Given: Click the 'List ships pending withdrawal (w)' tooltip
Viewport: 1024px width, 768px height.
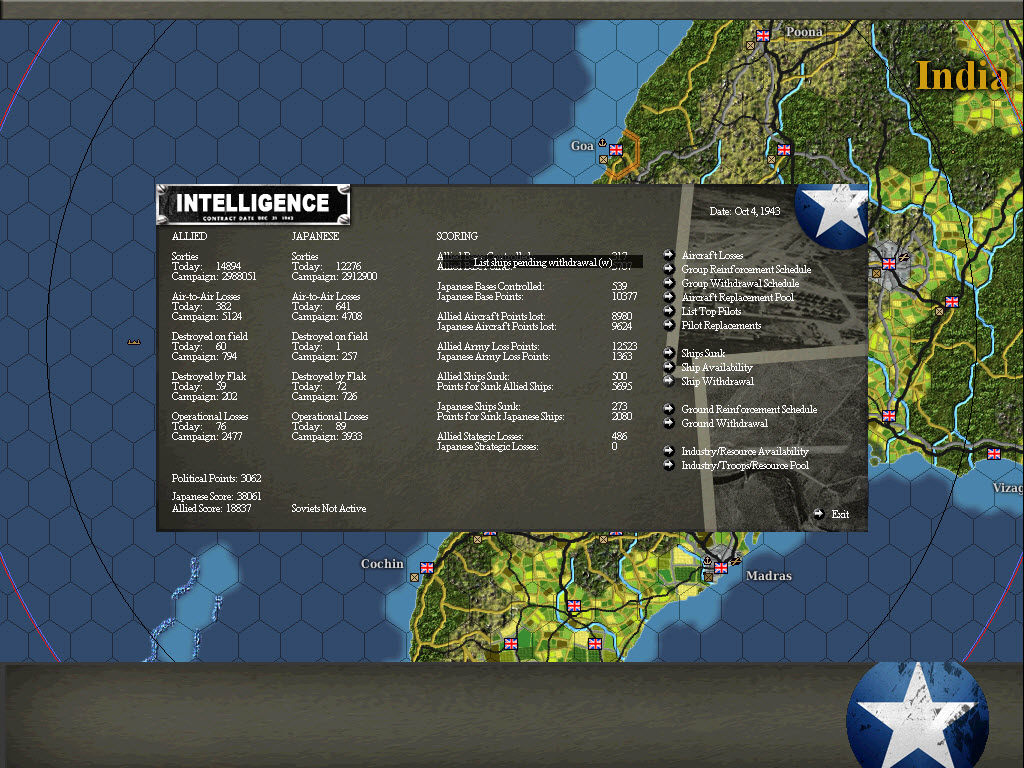Looking at the screenshot, I should [x=543, y=263].
